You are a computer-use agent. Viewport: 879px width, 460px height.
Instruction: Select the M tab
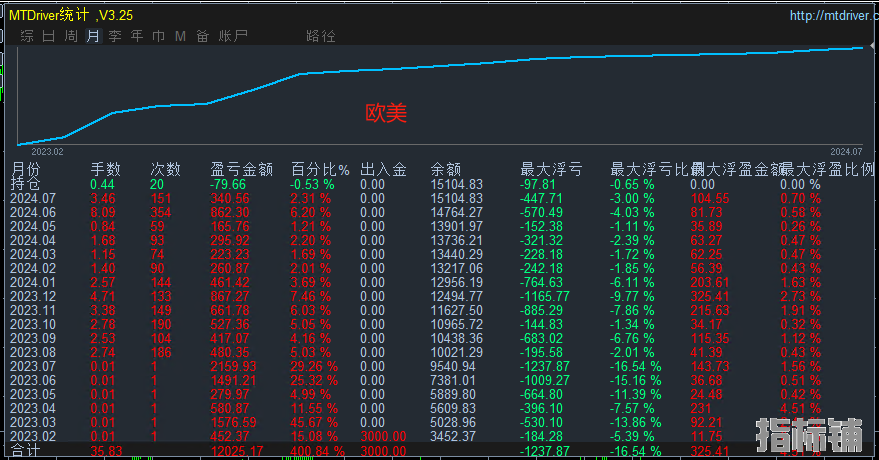[x=180, y=36]
